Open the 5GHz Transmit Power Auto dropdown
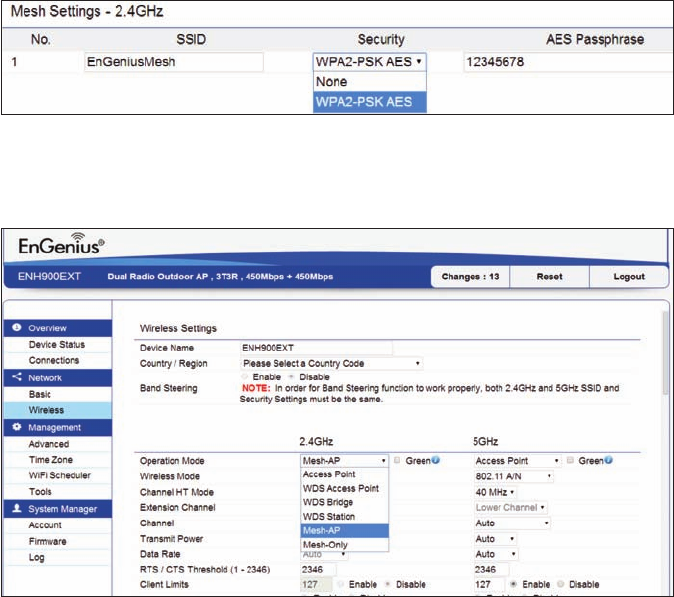This screenshot has width=674, height=597. click(x=495, y=539)
